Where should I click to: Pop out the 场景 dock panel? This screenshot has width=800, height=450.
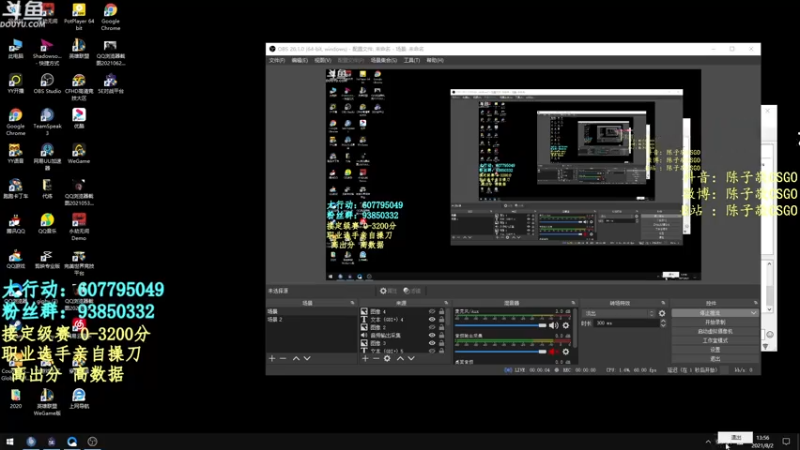tap(352, 303)
